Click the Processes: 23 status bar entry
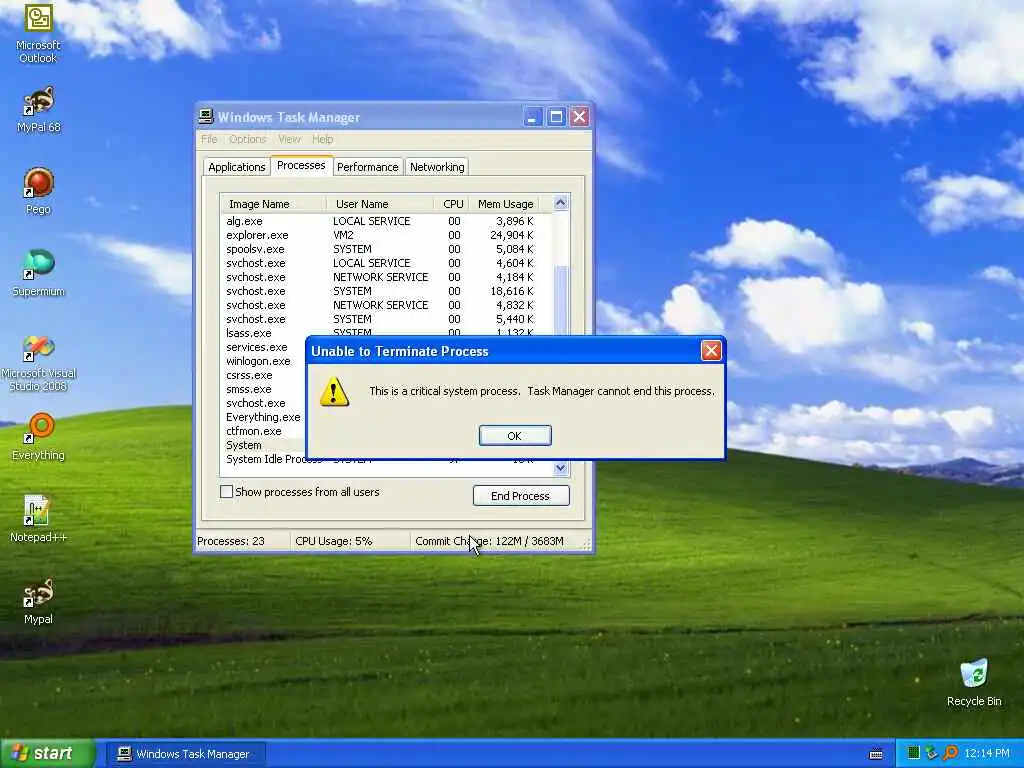 [242, 541]
